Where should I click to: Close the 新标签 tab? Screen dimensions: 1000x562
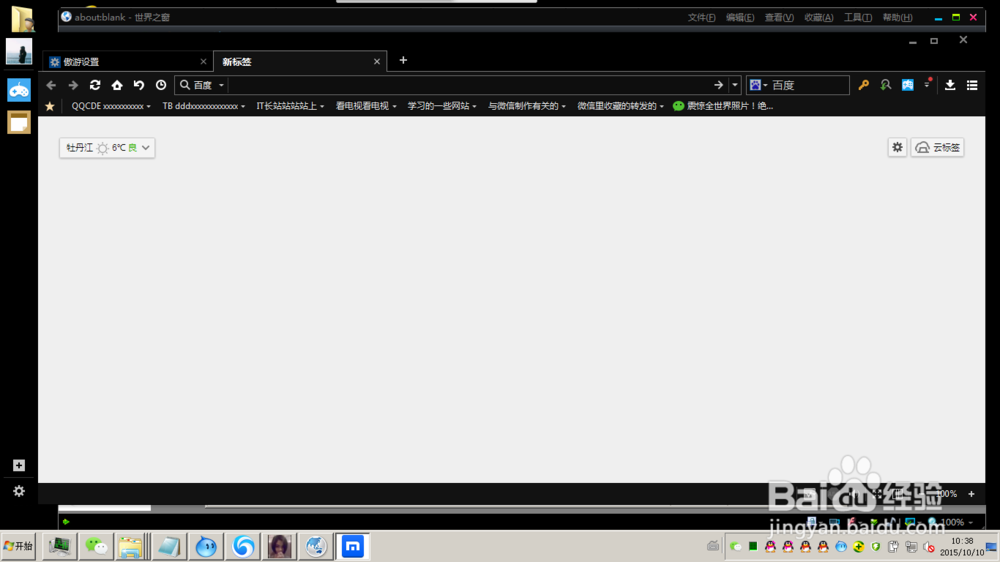coord(377,62)
